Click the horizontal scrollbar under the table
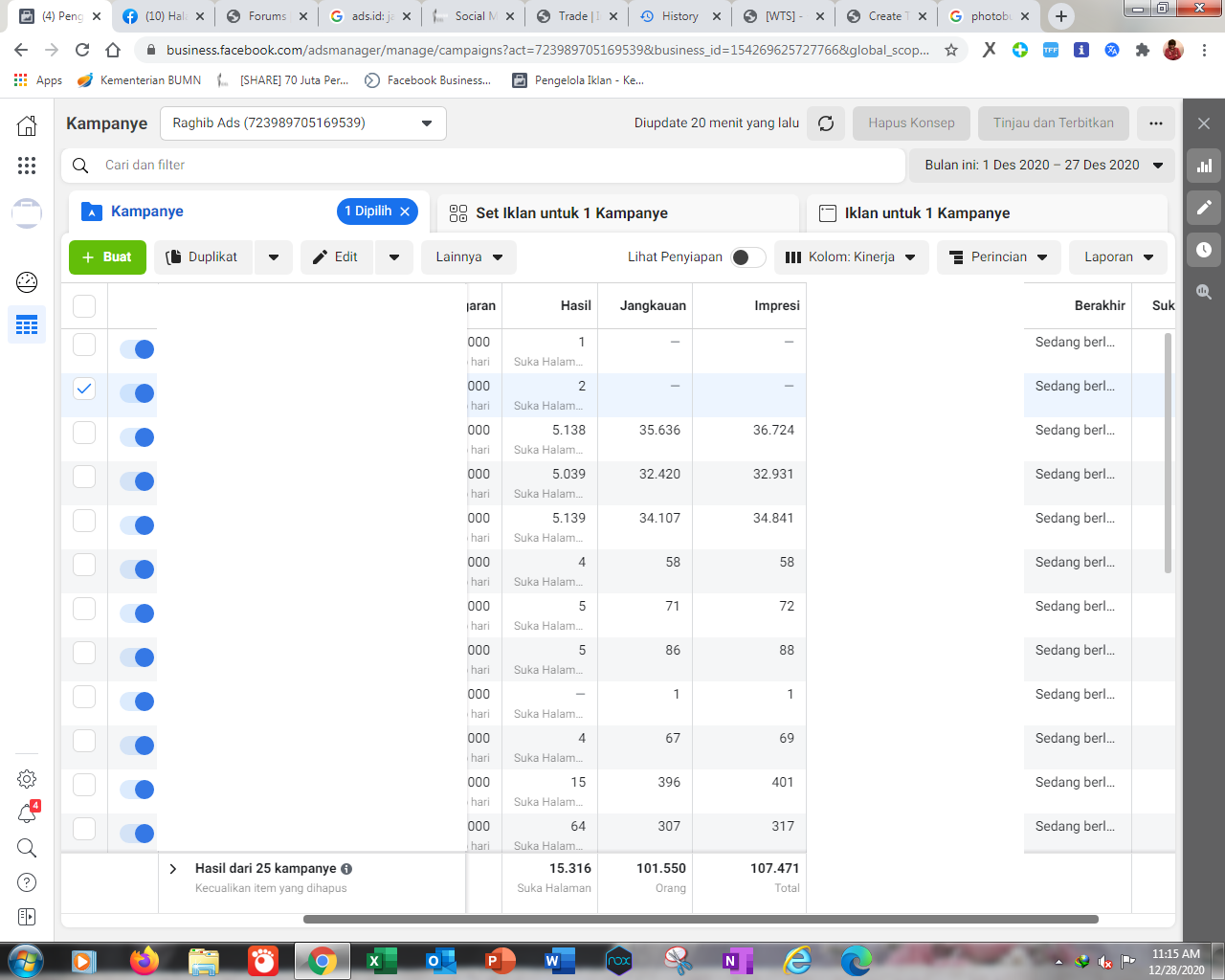This screenshot has height=980, width=1225. [x=701, y=919]
